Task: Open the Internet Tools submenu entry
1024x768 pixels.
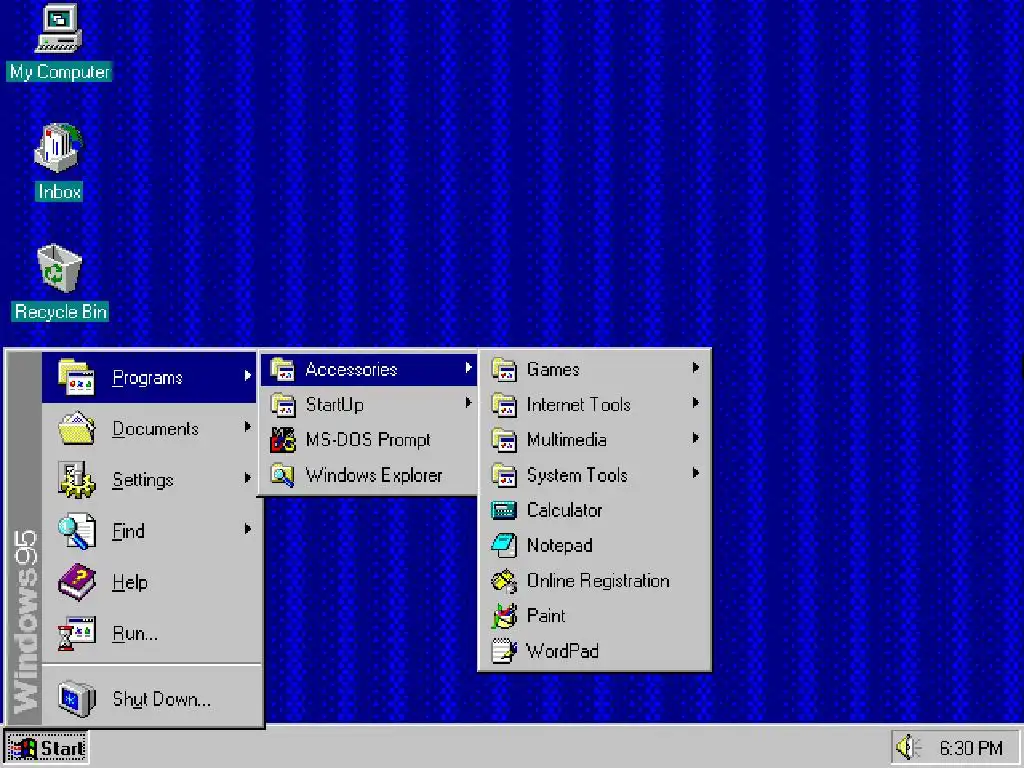Action: (594, 405)
